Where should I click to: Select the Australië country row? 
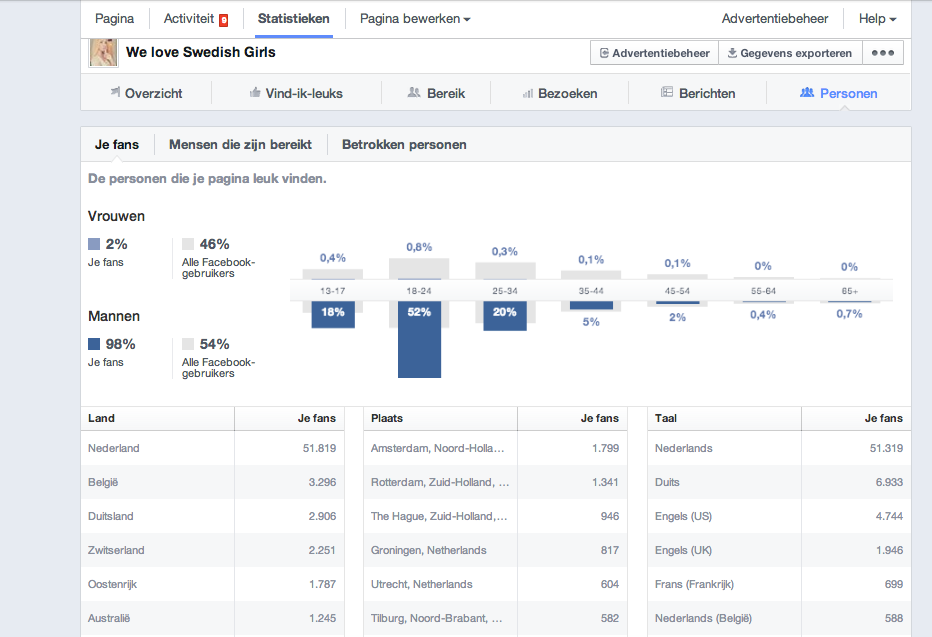[212, 618]
